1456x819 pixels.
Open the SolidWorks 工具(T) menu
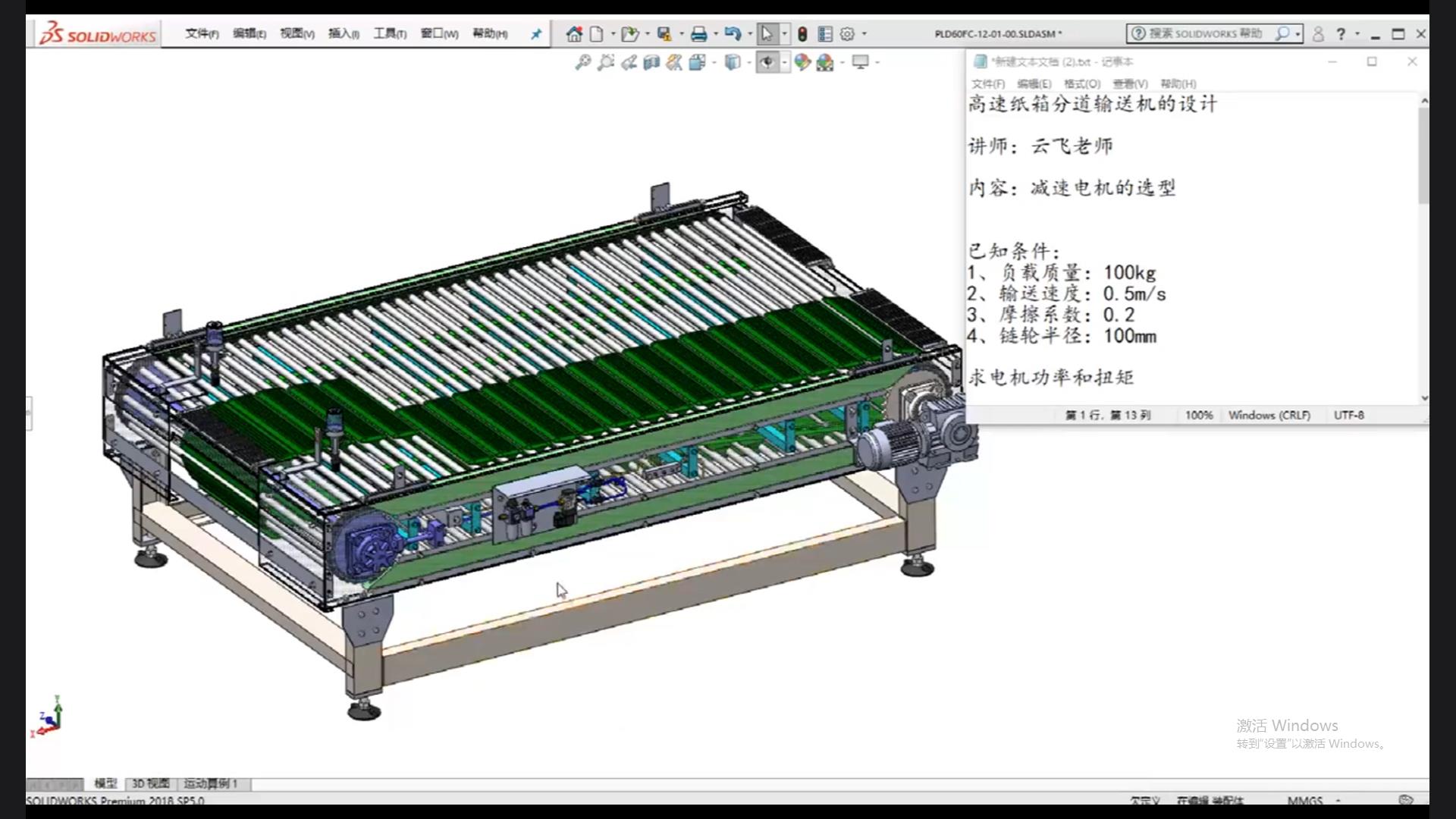coord(390,33)
